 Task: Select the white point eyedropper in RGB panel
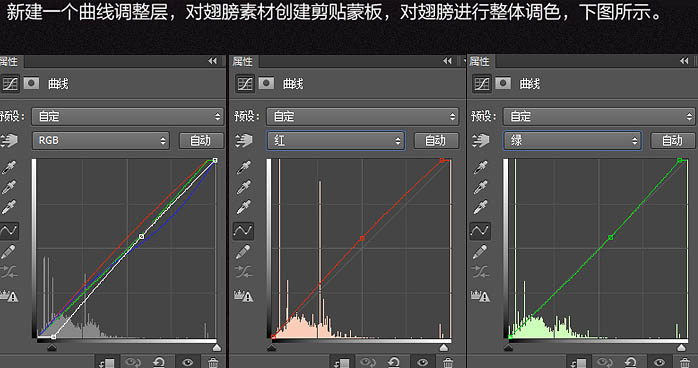(x=9, y=206)
